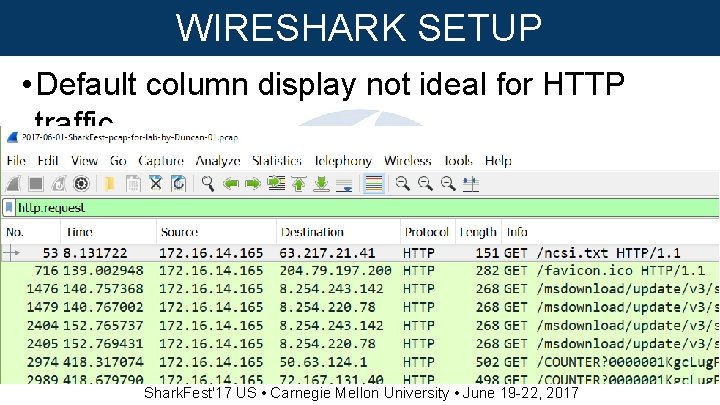Go forward to next packet green arrow
Image resolution: width=720 pixels, height=405 pixels.
pos(253,184)
